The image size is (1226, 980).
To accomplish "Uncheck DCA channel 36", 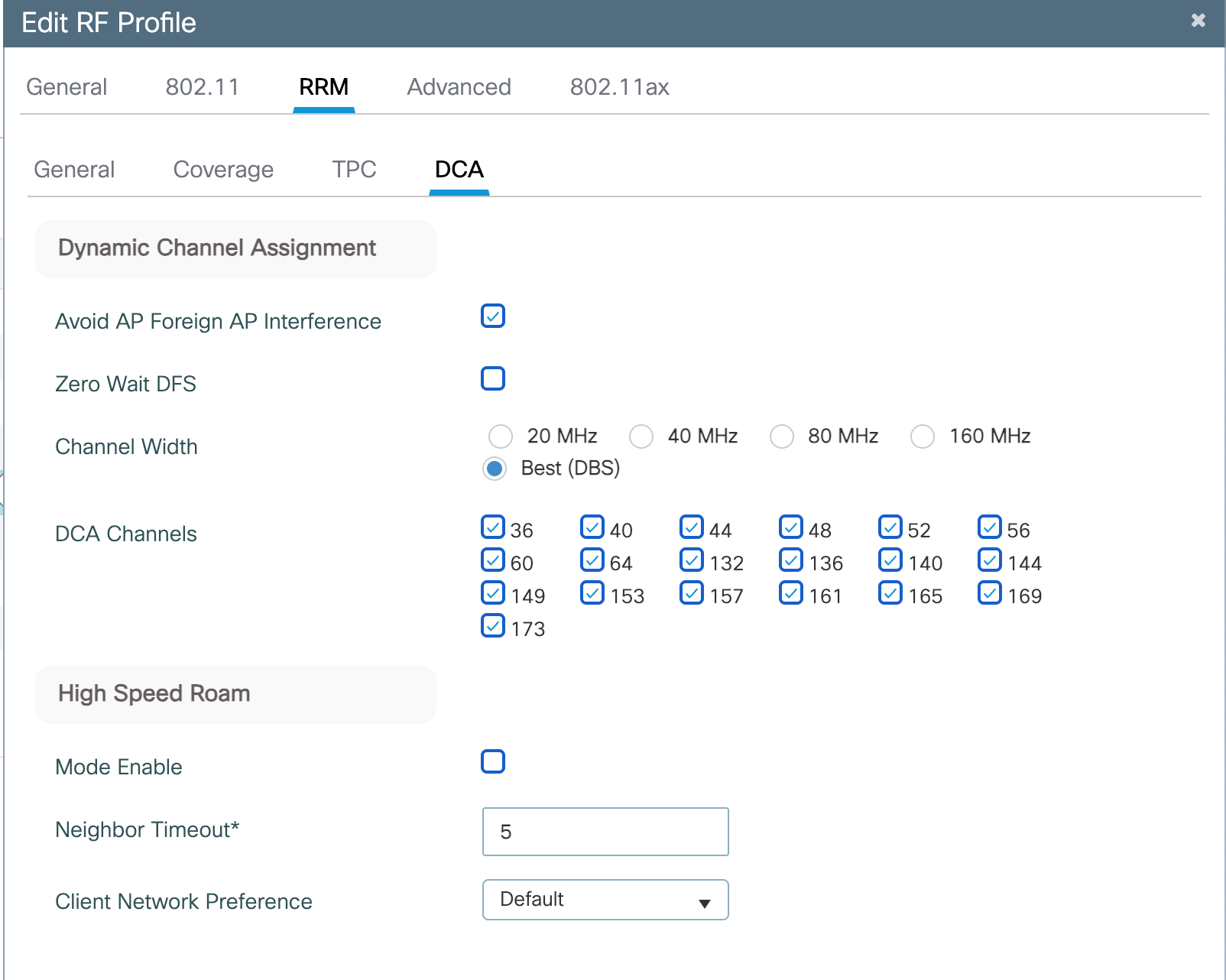I will pos(493,527).
